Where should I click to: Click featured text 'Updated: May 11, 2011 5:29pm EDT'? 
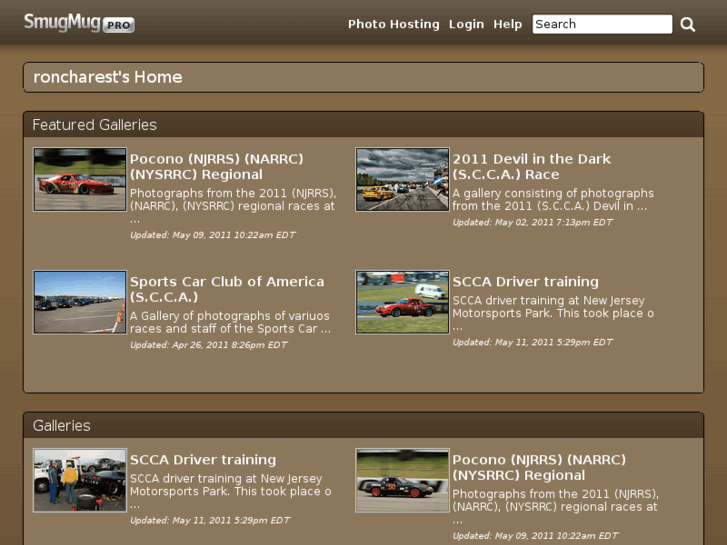pos(532,342)
